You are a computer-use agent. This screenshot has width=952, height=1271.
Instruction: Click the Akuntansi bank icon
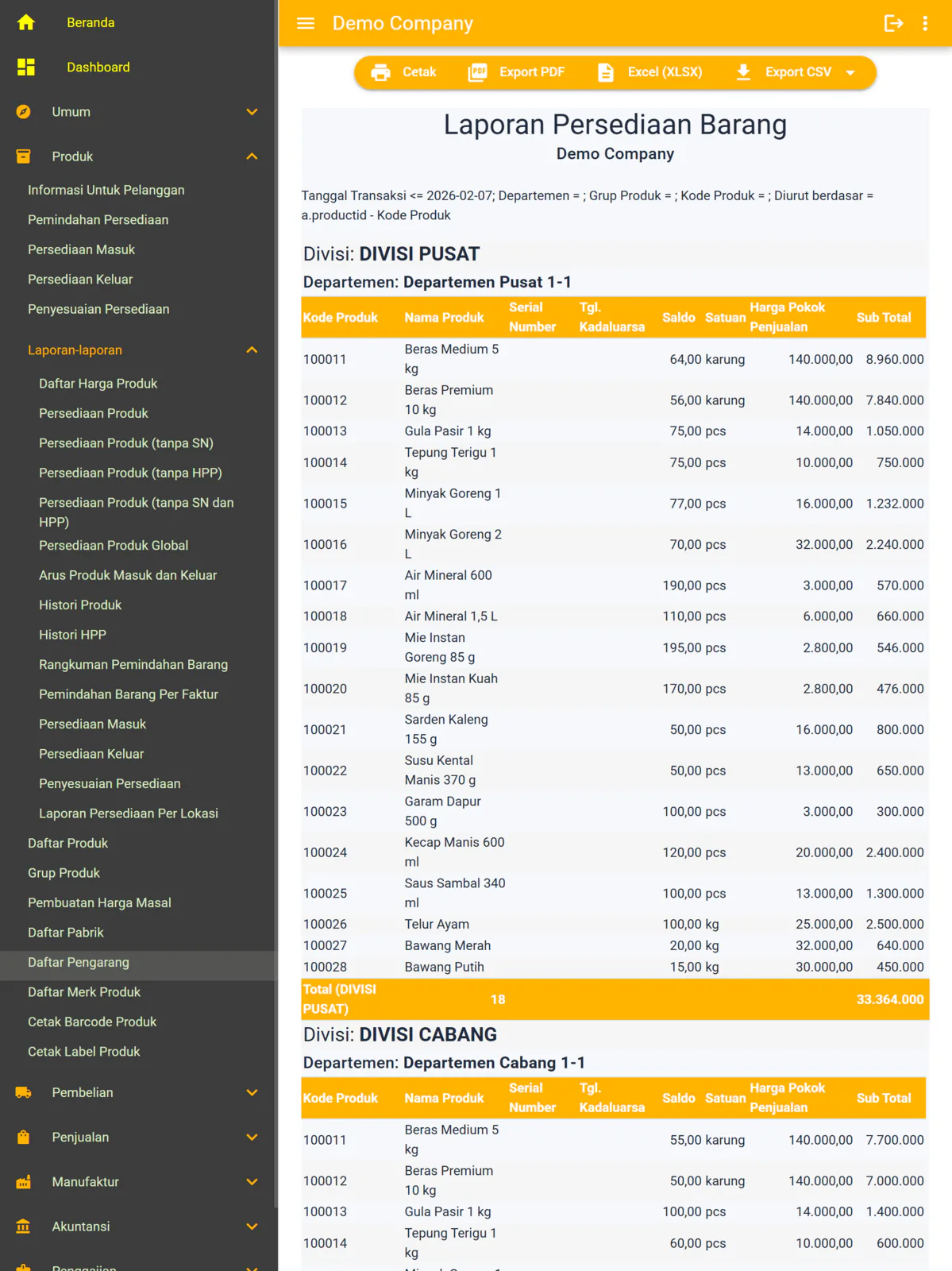(x=24, y=1226)
